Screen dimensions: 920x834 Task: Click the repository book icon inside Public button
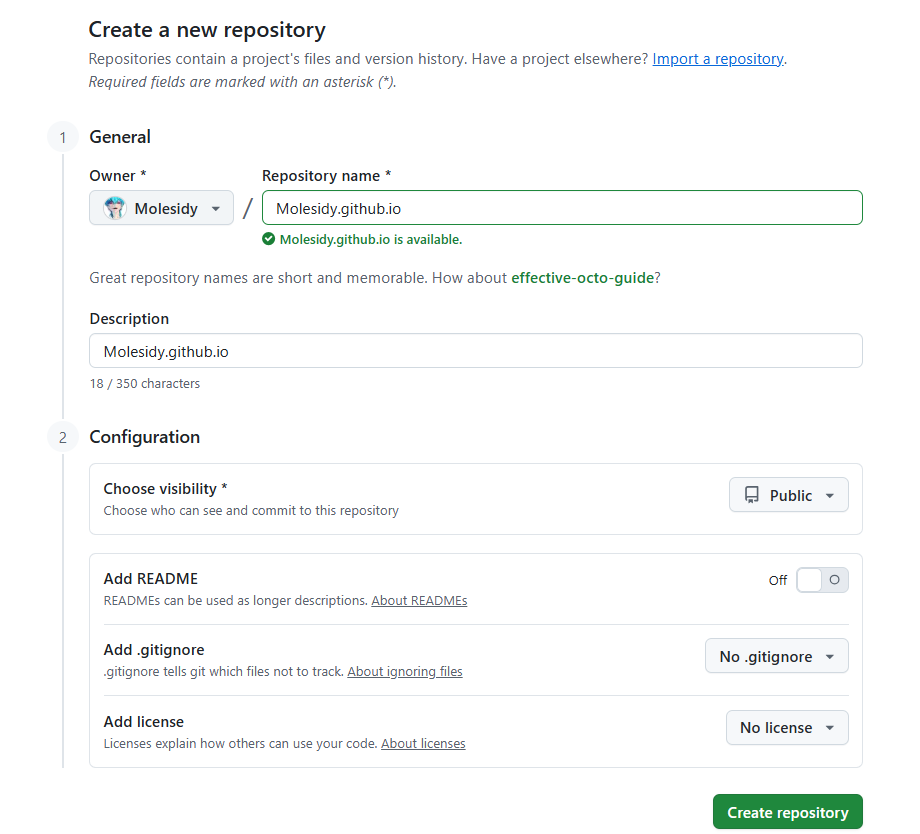[752, 494]
